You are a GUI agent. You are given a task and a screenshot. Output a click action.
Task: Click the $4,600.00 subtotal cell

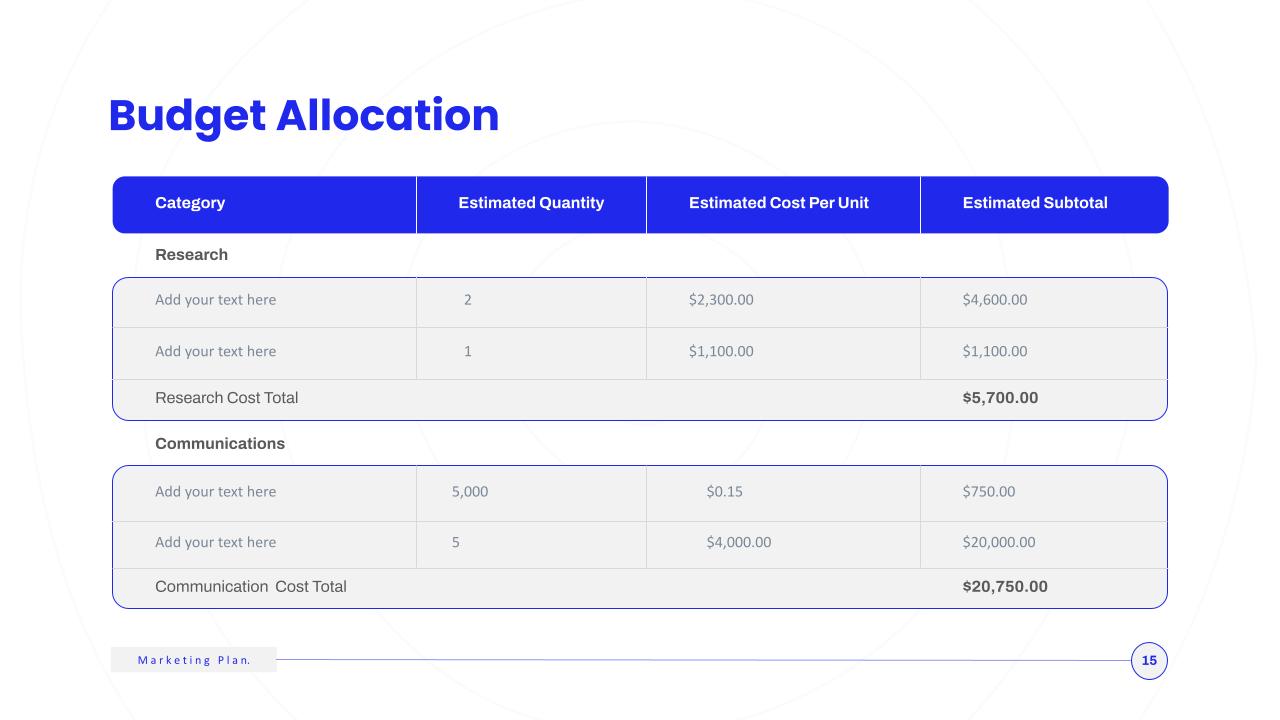1044,302
